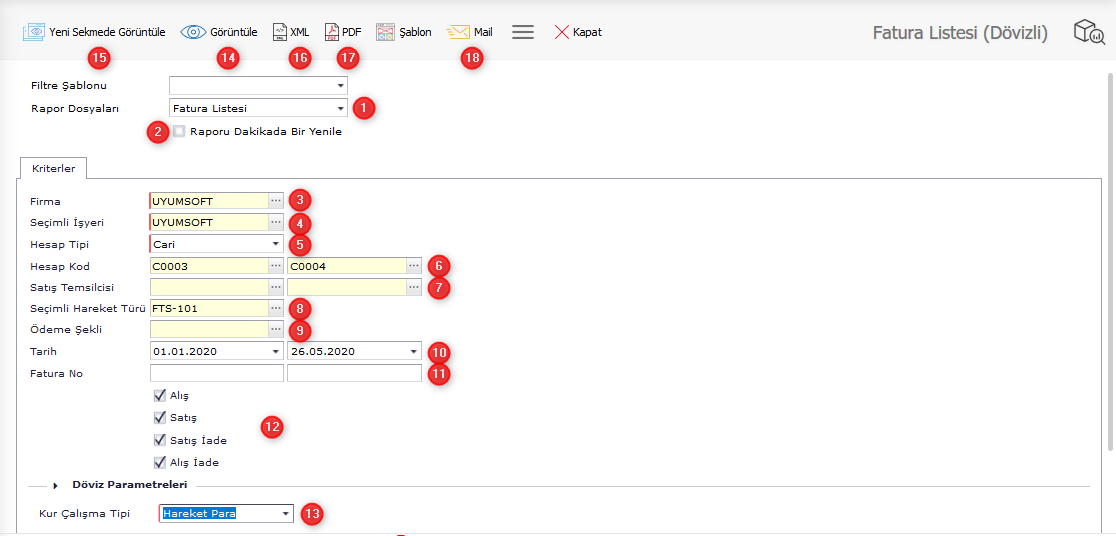The height and width of the screenshot is (536, 1116).
Task: Export report via PDF icon
Action: (332, 32)
